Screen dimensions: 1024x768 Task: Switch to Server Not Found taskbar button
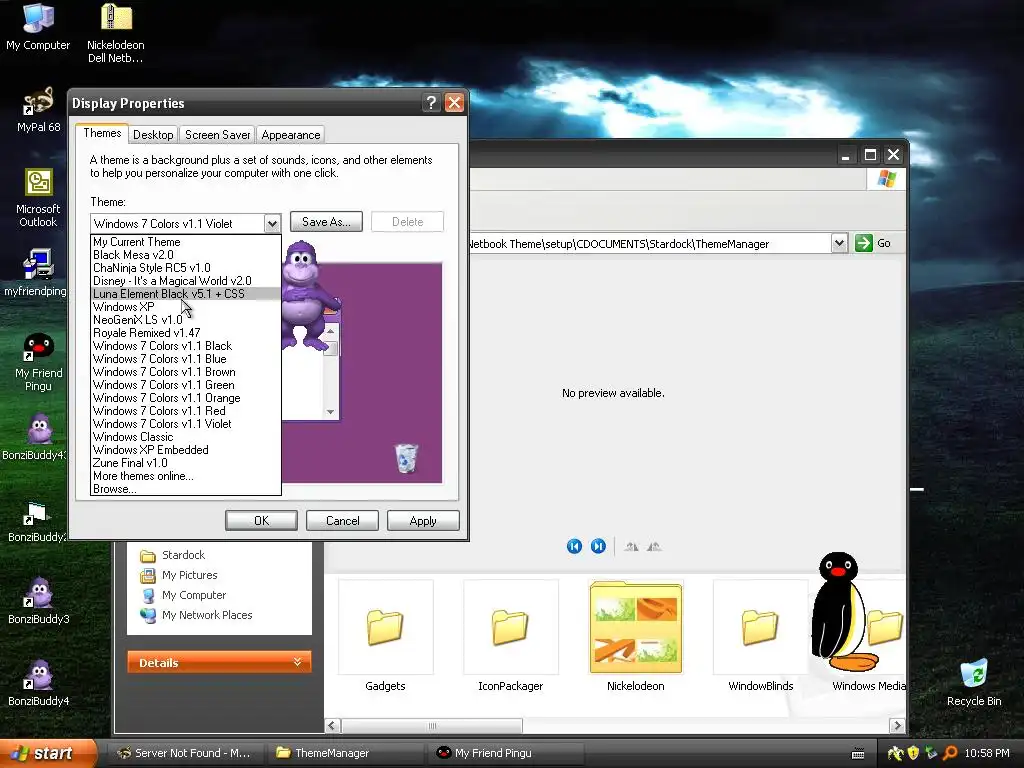pyautogui.click(x=185, y=753)
